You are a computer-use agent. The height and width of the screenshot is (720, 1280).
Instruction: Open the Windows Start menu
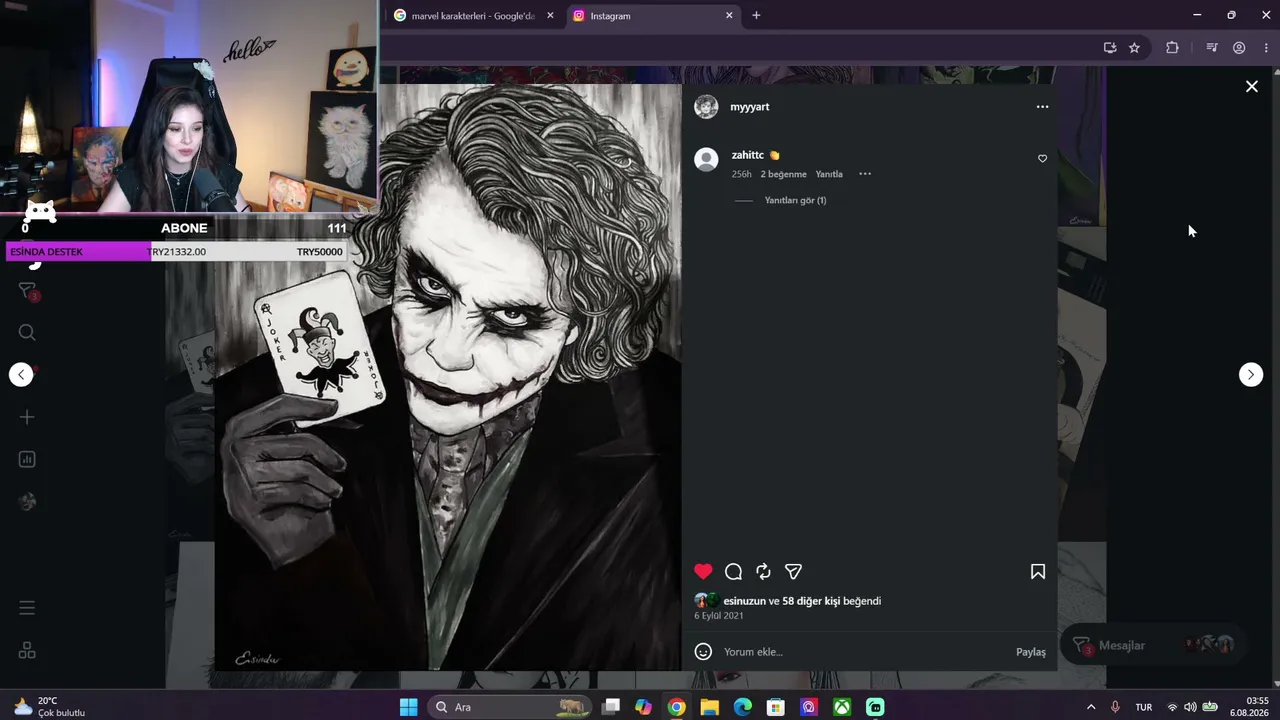[x=409, y=707]
